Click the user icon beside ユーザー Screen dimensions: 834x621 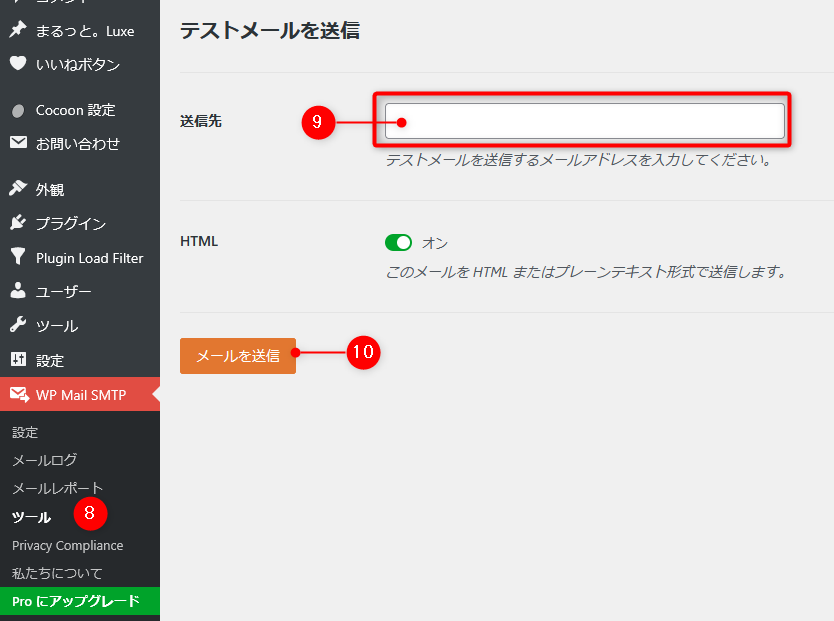(18, 290)
